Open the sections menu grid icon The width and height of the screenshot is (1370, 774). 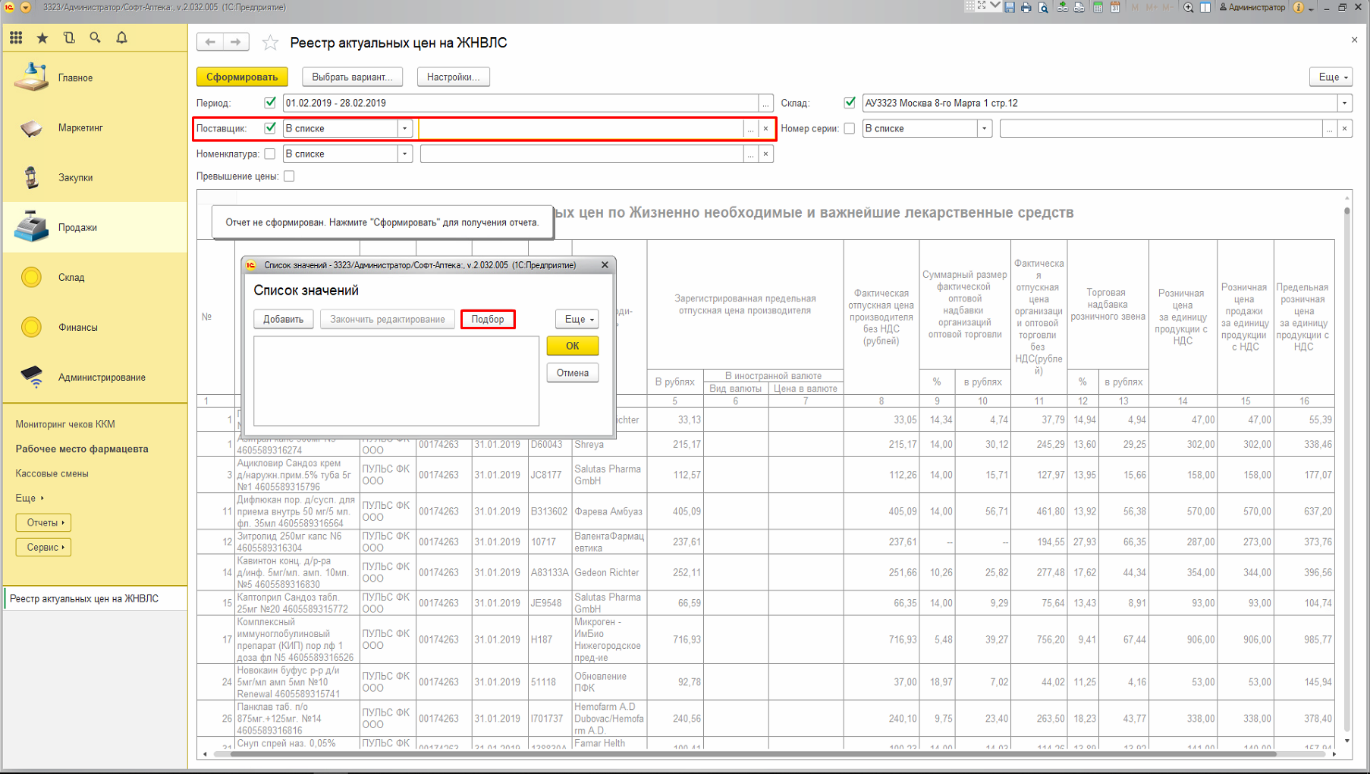(16, 38)
